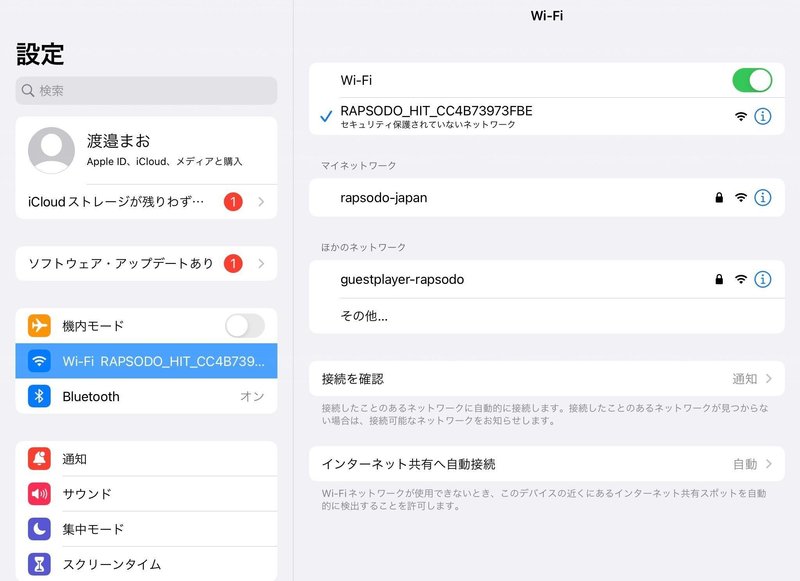The image size is (800, 581).
Task: Open 機内モード row
Action: [146, 325]
